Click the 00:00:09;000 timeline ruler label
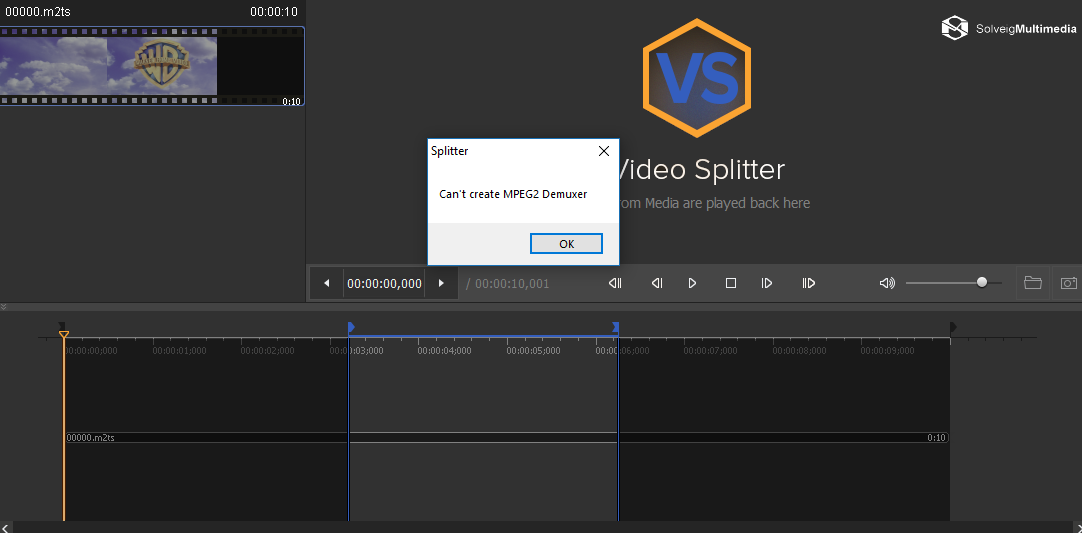The width and height of the screenshot is (1082, 533). 887,351
